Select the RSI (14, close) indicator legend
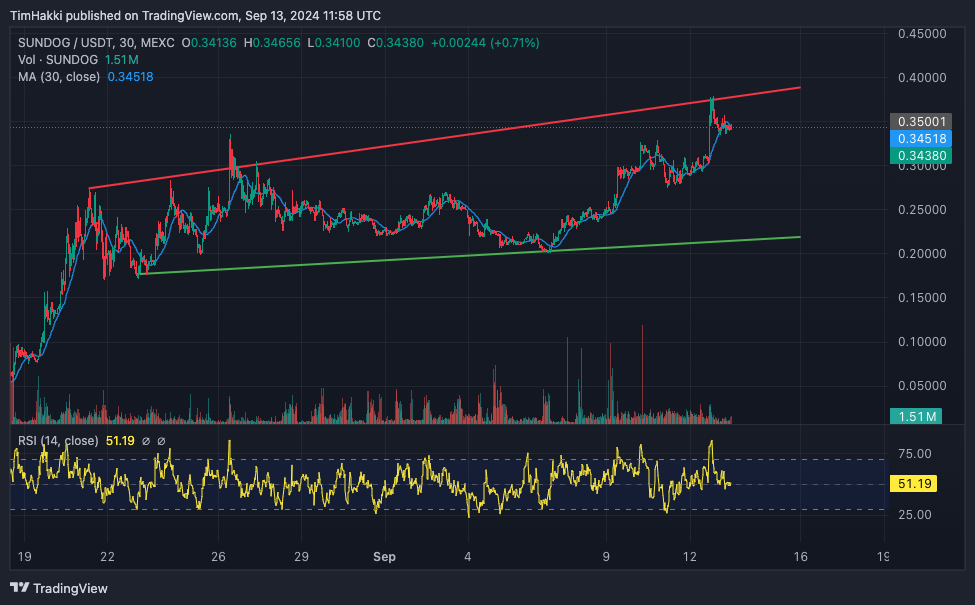Image resolution: width=975 pixels, height=605 pixels. pyautogui.click(x=58, y=441)
